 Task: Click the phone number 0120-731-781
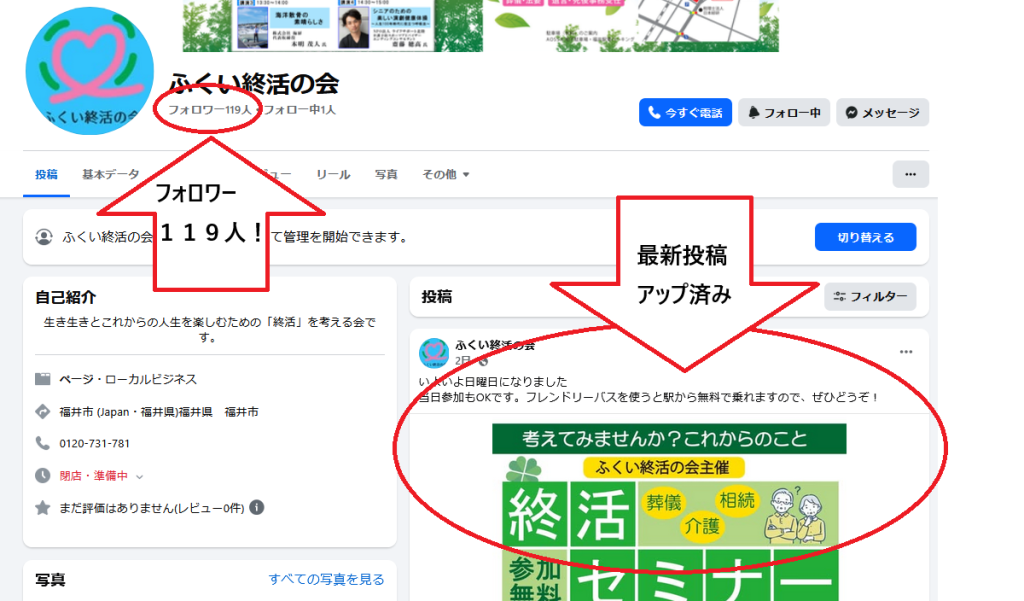point(94,443)
